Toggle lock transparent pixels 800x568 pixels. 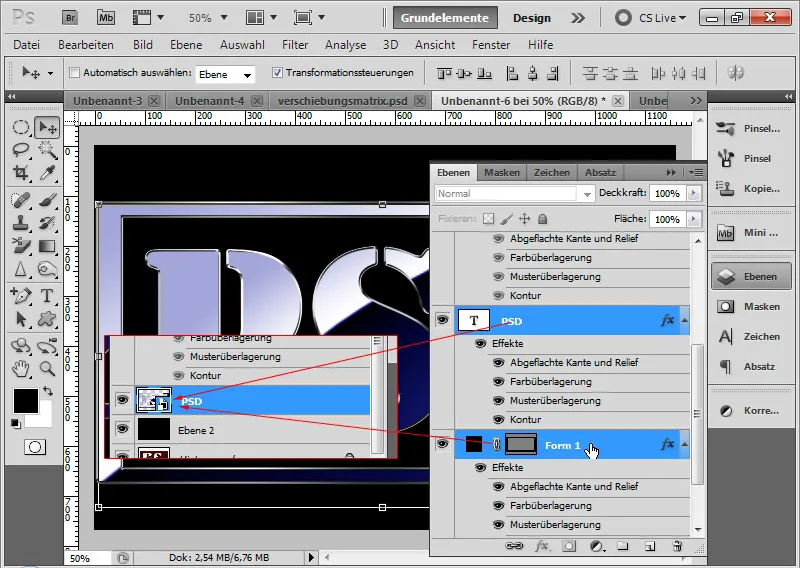tap(488, 219)
